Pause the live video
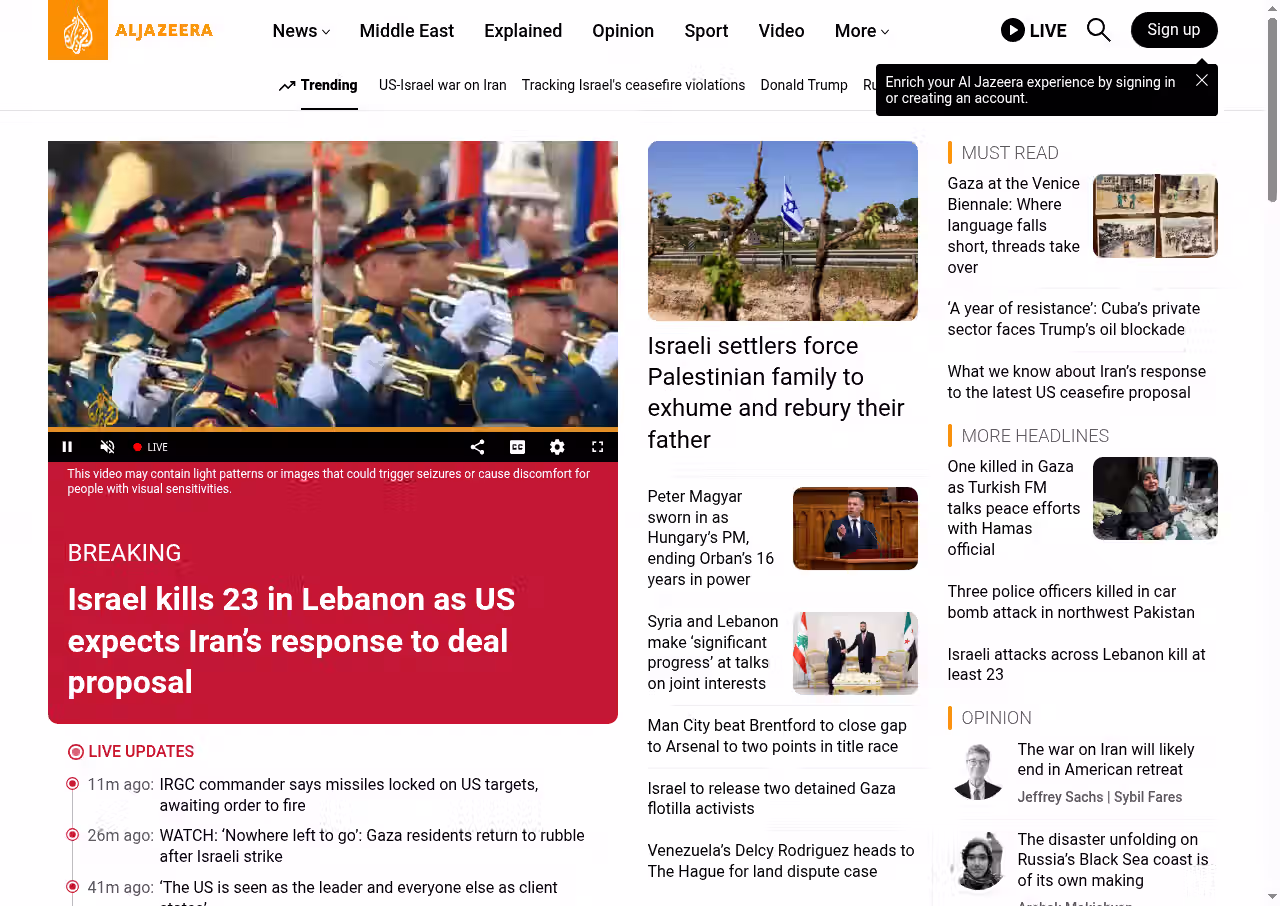The image size is (1280, 906). (67, 447)
